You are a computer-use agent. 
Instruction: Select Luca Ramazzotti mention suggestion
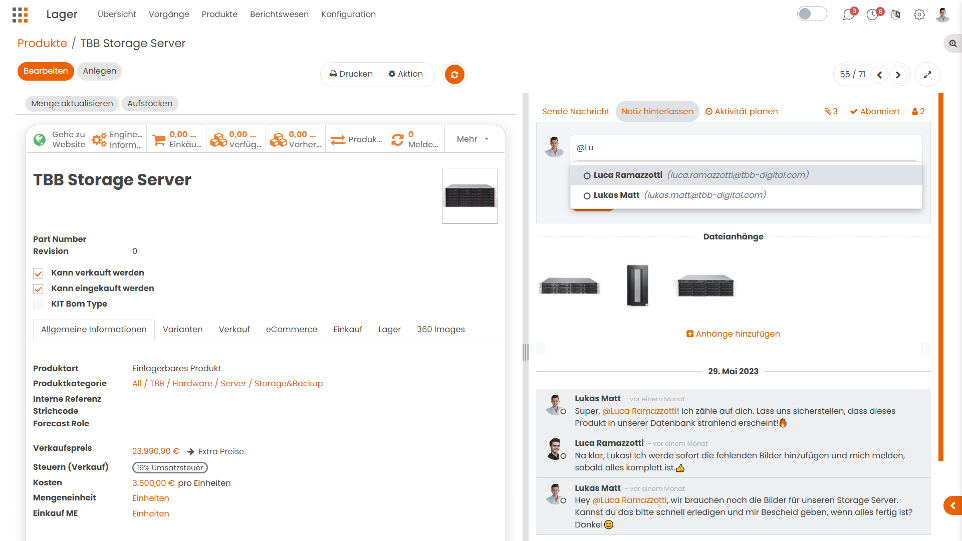click(746, 175)
